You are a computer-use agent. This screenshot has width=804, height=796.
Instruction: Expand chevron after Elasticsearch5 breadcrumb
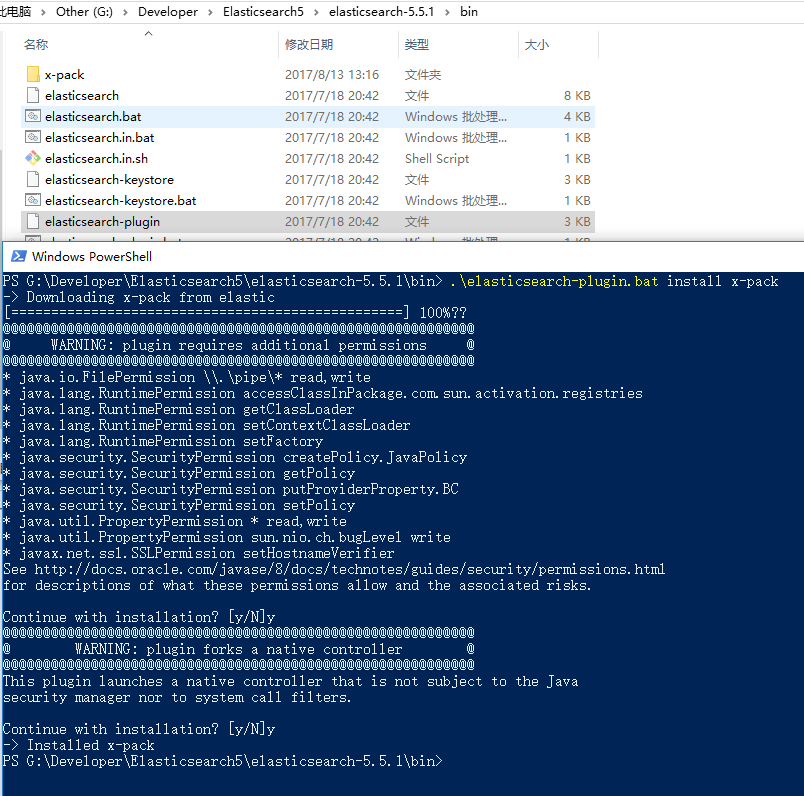click(316, 12)
